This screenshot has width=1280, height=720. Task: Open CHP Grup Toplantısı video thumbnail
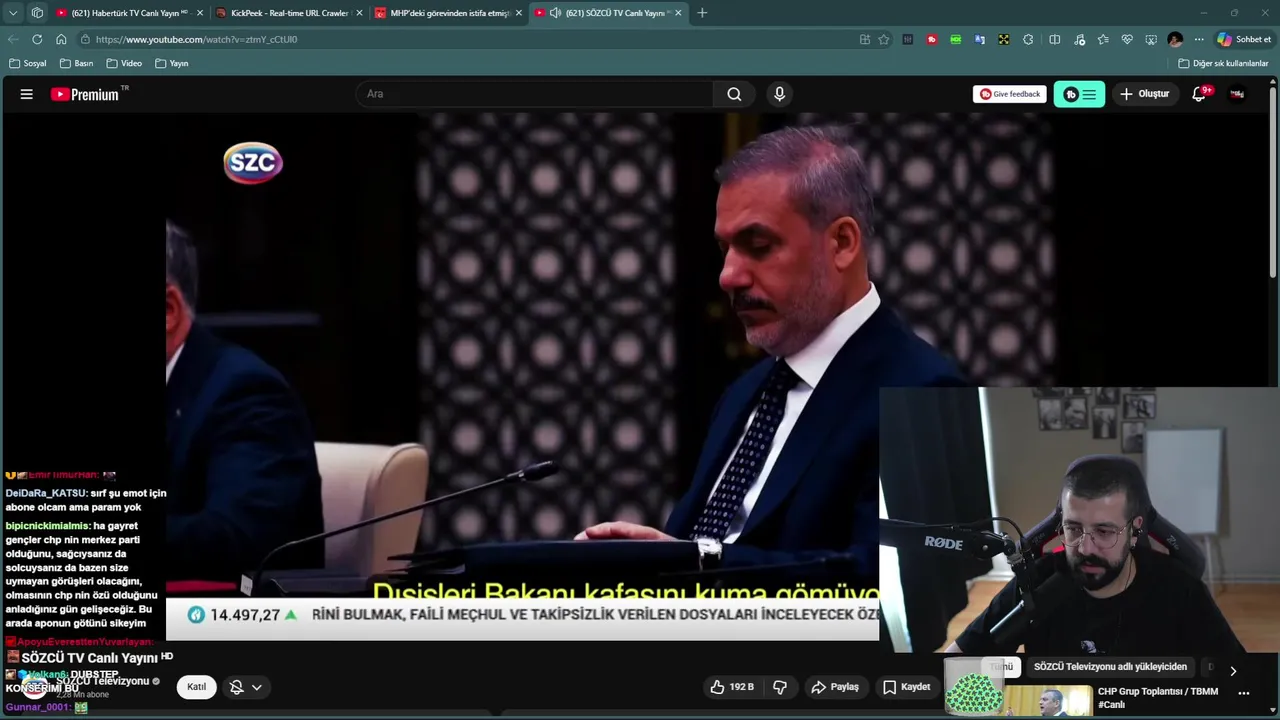(1047, 700)
